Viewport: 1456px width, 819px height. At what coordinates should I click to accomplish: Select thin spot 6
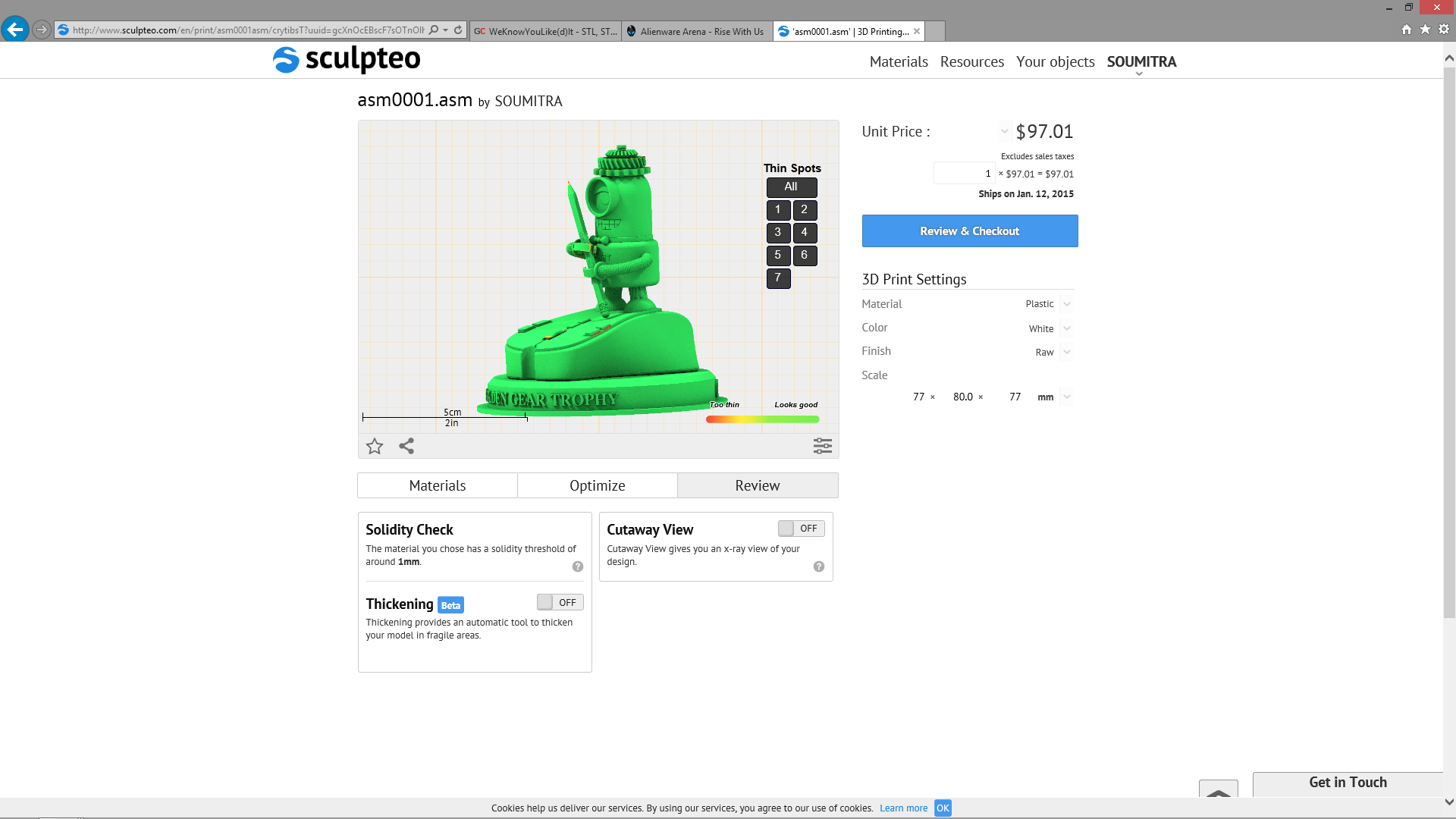(x=805, y=256)
